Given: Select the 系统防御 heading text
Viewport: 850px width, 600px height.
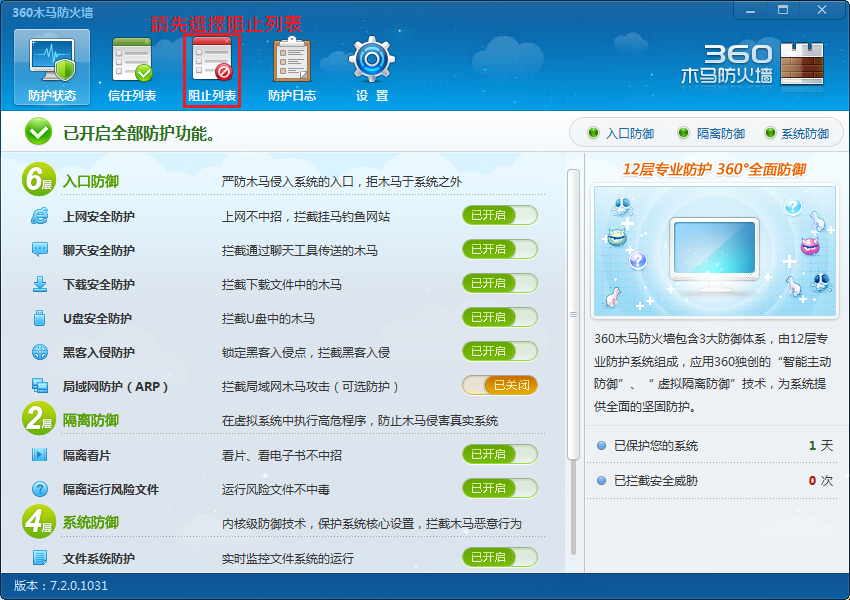Looking at the screenshot, I should click(91, 522).
